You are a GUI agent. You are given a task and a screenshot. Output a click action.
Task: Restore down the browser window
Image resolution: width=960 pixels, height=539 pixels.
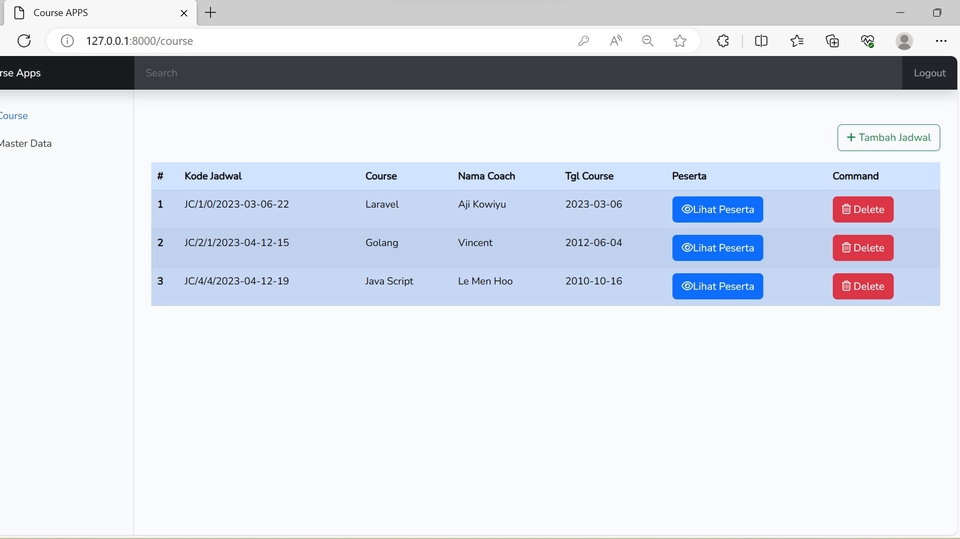[x=937, y=12]
